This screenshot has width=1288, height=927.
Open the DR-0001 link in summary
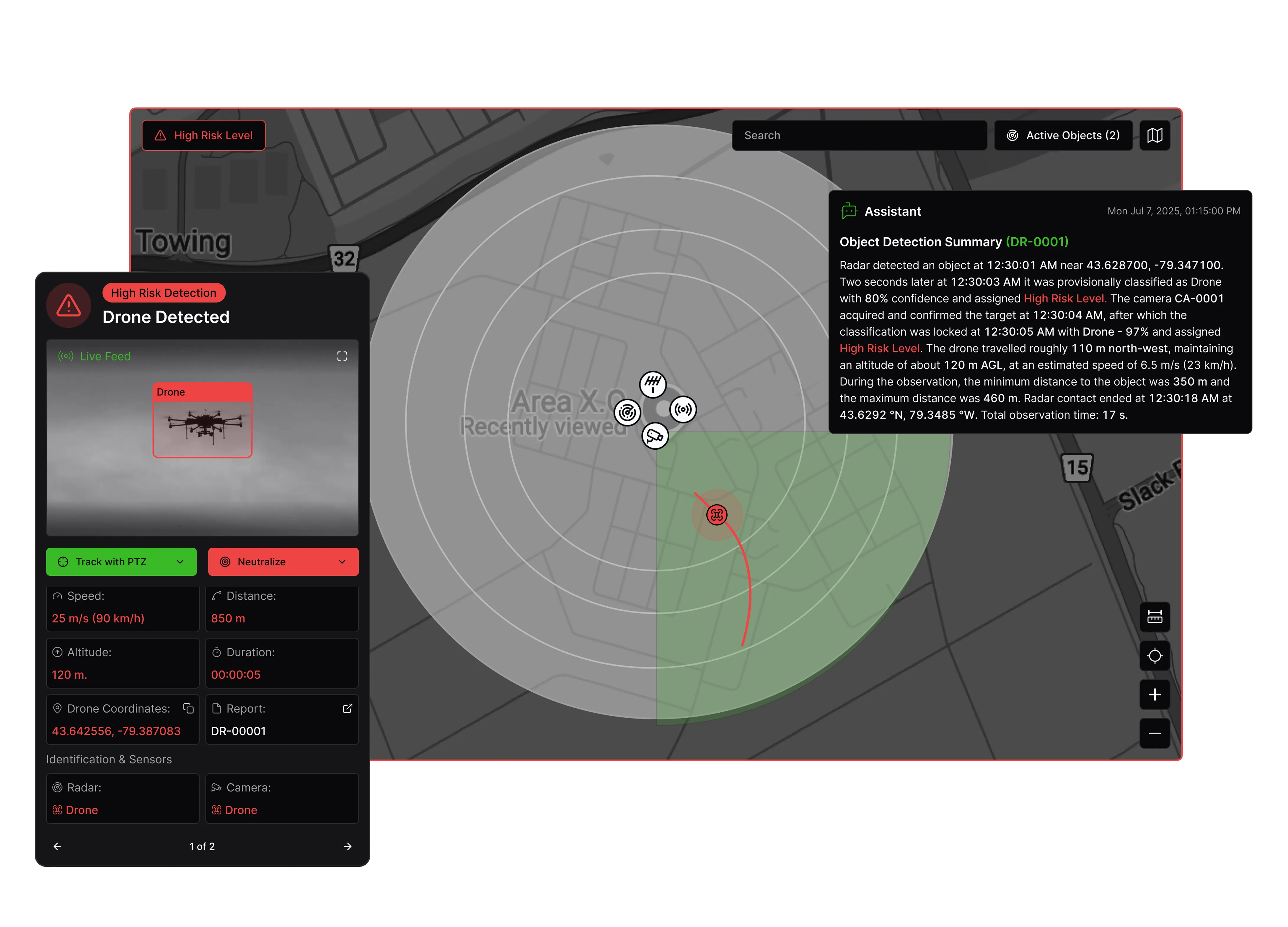[x=1037, y=242]
